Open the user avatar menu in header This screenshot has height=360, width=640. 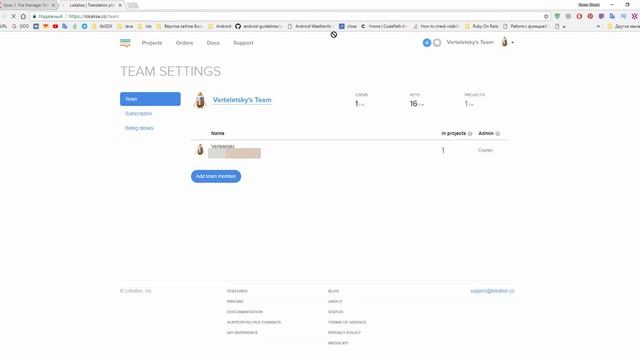pos(504,42)
